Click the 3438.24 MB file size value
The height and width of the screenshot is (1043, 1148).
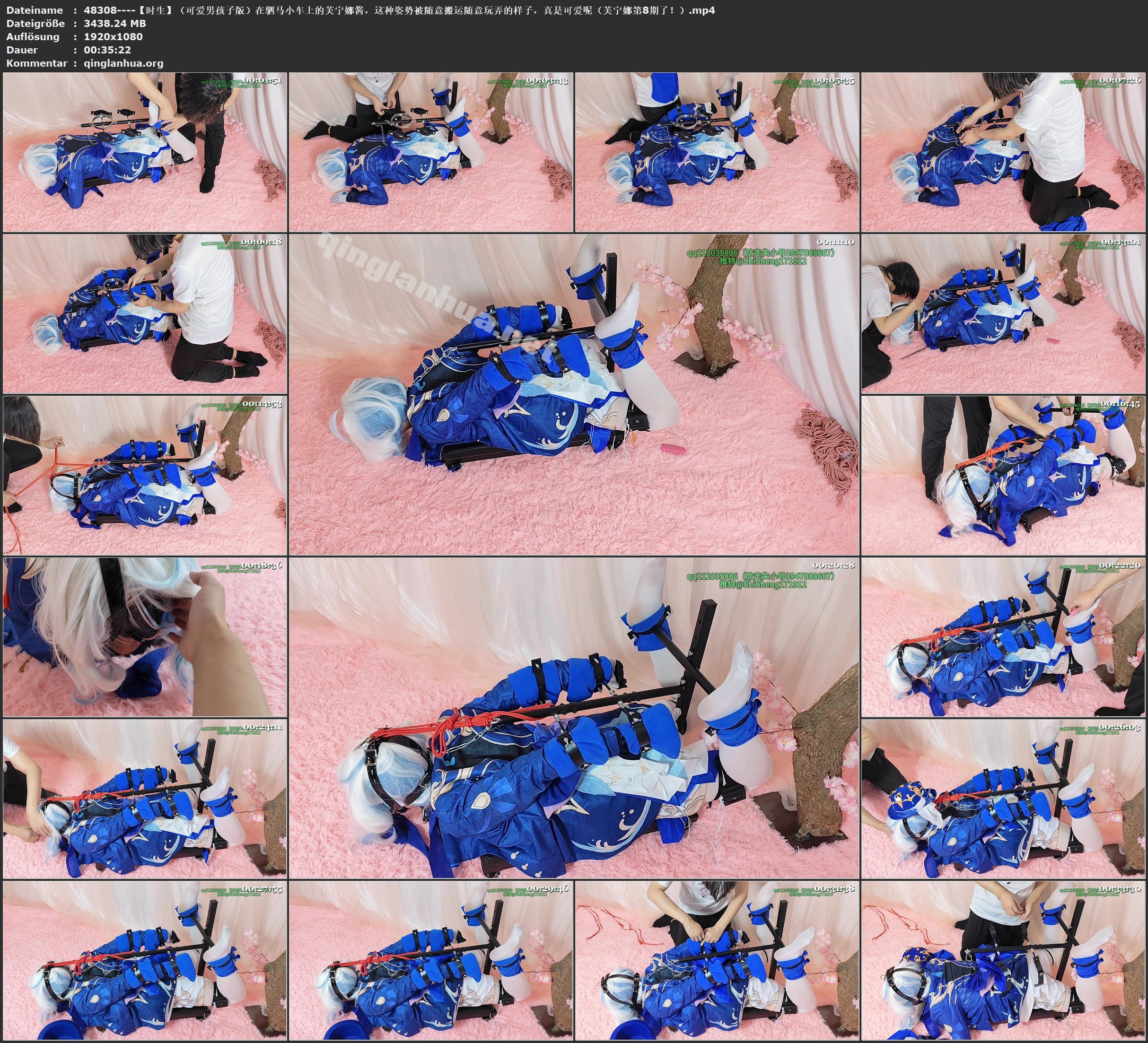click(x=114, y=23)
